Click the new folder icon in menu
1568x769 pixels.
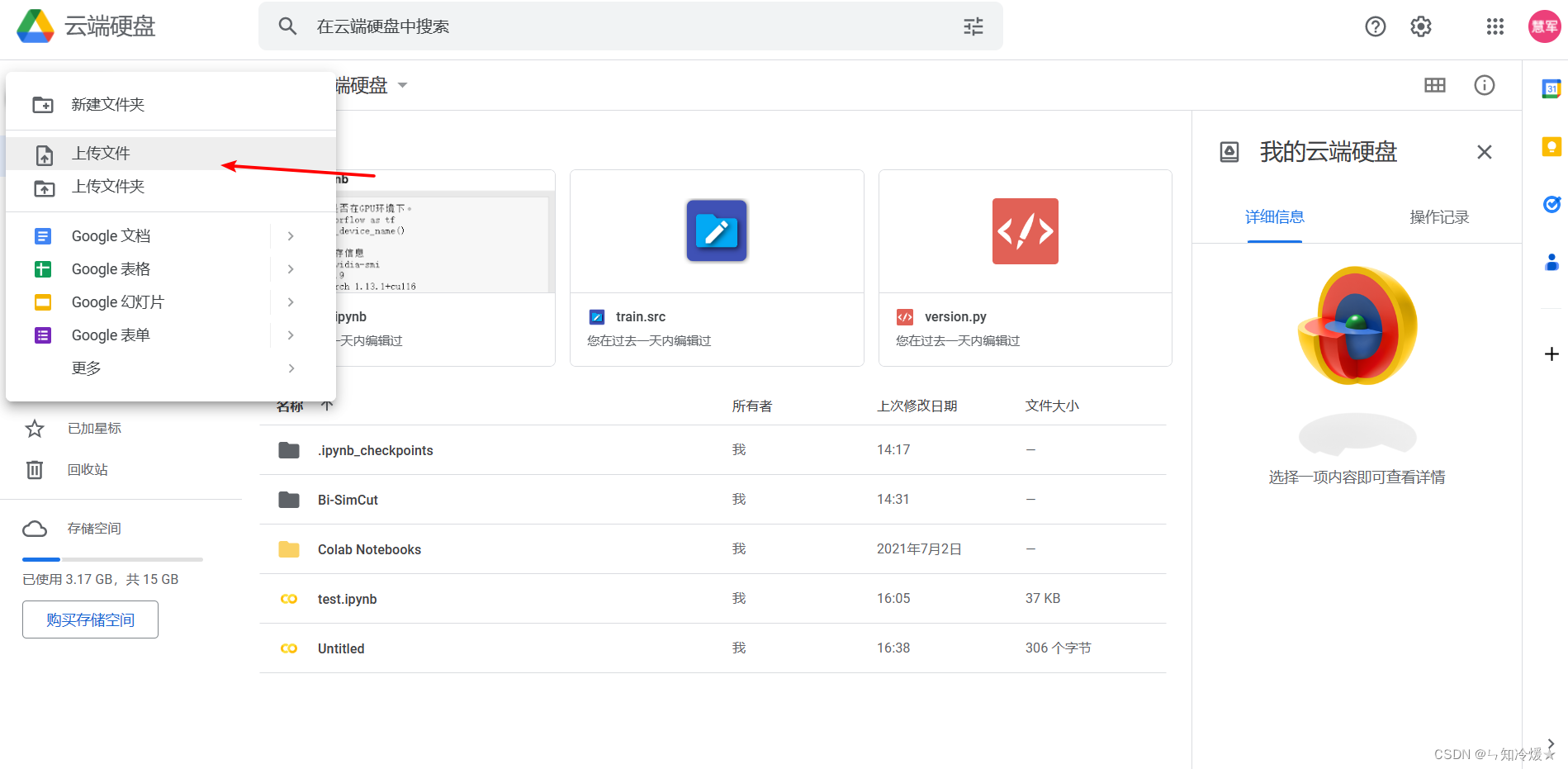click(x=43, y=105)
